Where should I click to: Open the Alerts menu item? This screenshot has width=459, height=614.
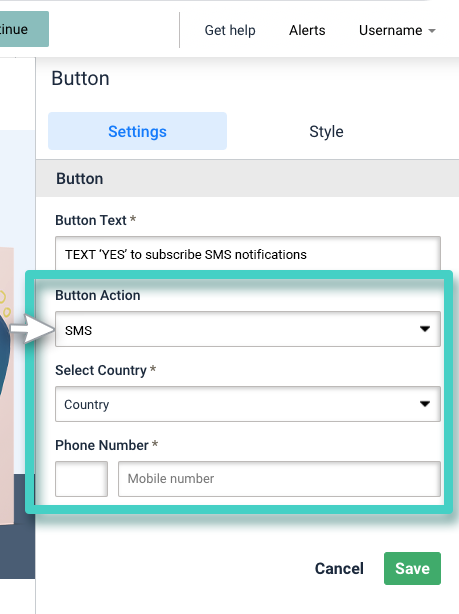307,30
